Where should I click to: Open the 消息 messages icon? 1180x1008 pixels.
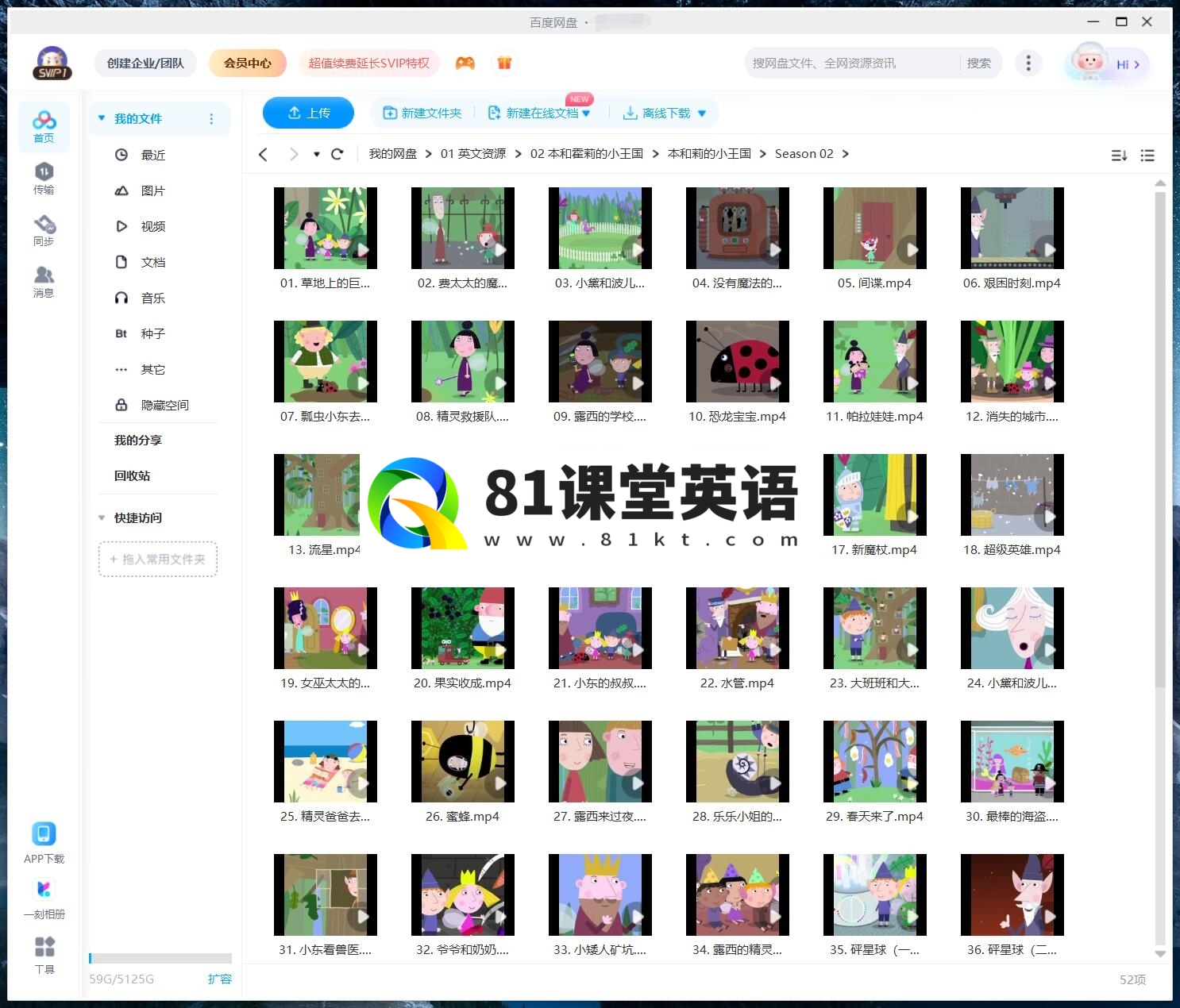pyautogui.click(x=44, y=282)
